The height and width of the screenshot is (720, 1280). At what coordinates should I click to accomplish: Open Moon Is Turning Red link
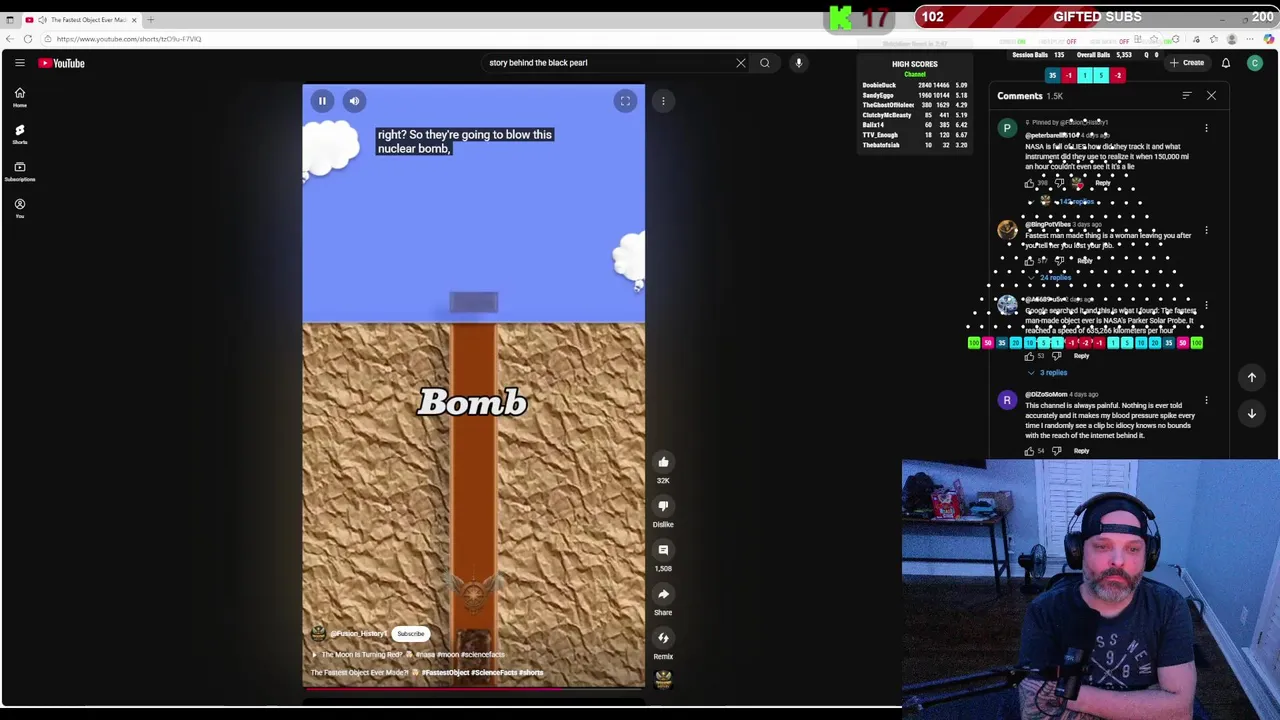(x=408, y=655)
